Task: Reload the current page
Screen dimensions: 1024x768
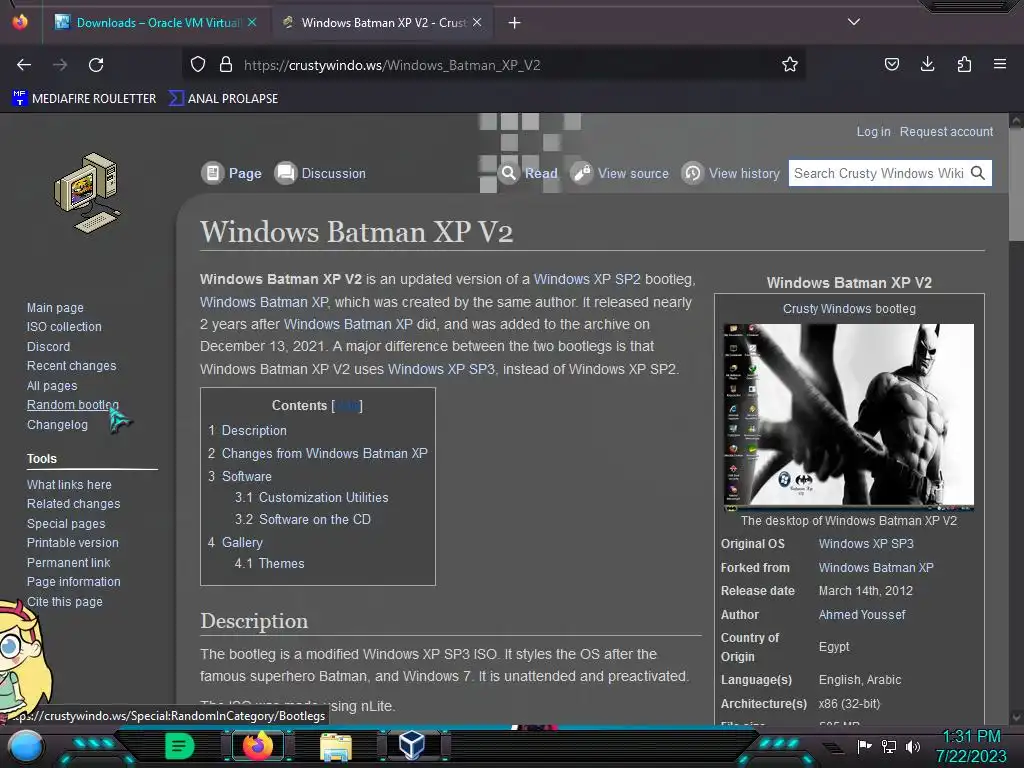Action: tap(96, 65)
